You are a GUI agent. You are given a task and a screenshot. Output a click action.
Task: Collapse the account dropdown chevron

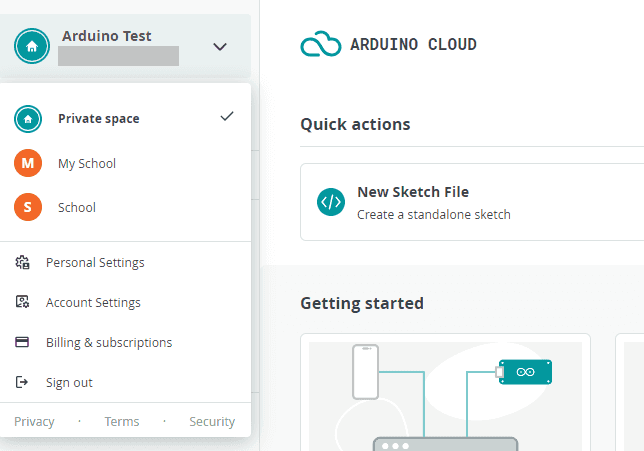[220, 46]
